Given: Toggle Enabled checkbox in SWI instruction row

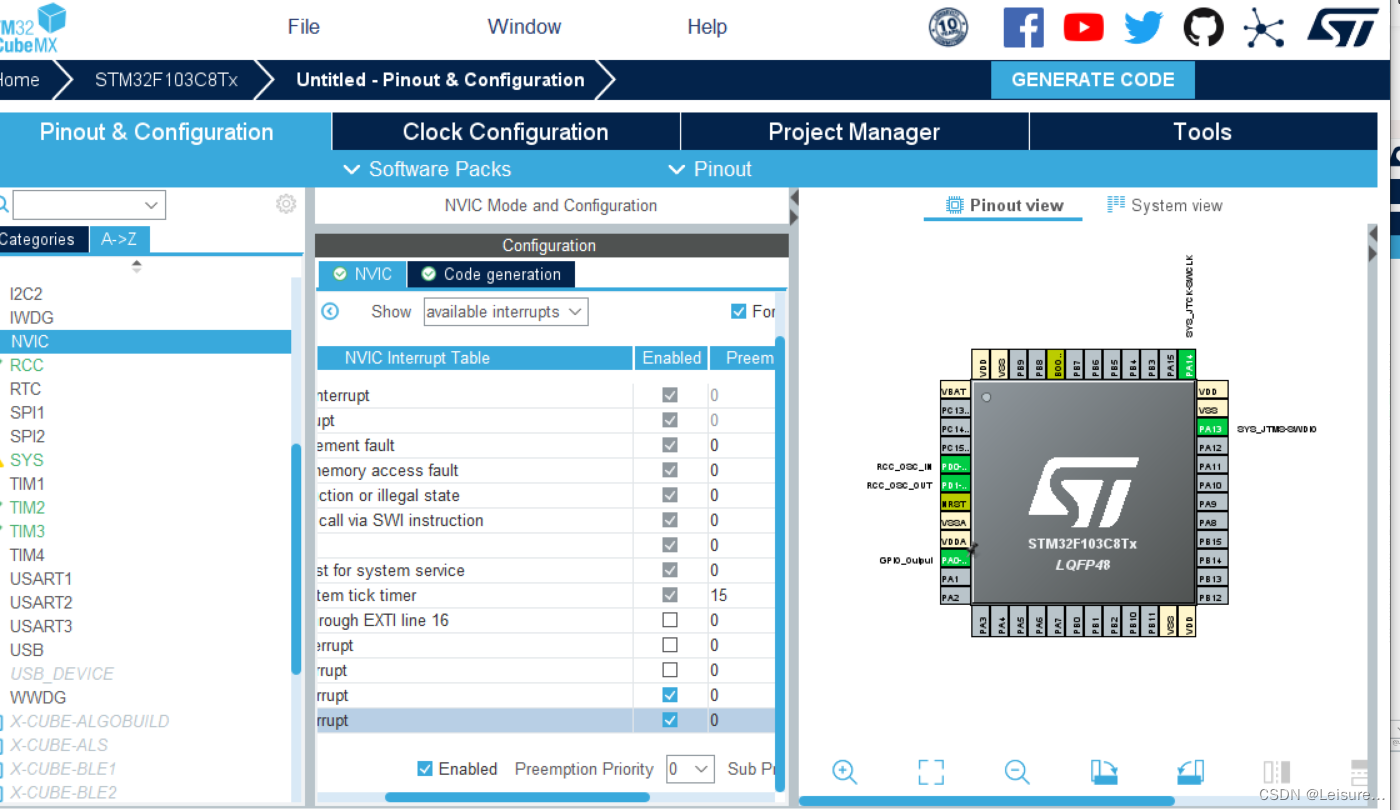Looking at the screenshot, I should (x=670, y=520).
